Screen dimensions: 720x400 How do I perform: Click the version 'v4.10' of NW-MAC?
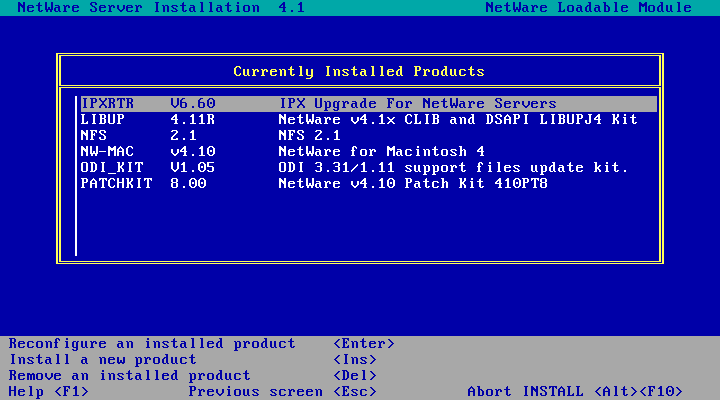pos(193,152)
